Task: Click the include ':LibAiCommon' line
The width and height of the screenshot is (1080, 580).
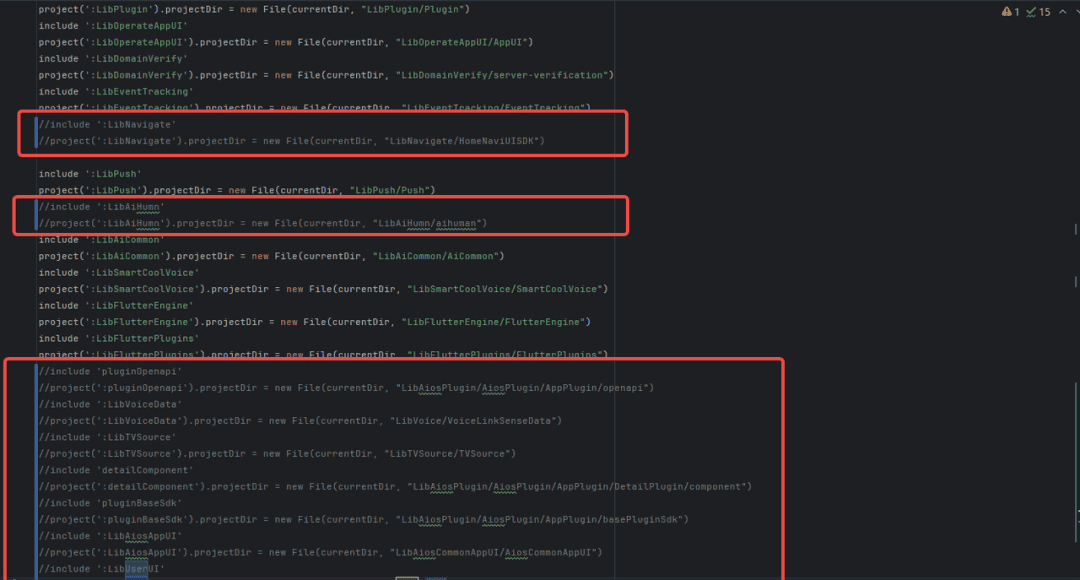Action: click(102, 240)
